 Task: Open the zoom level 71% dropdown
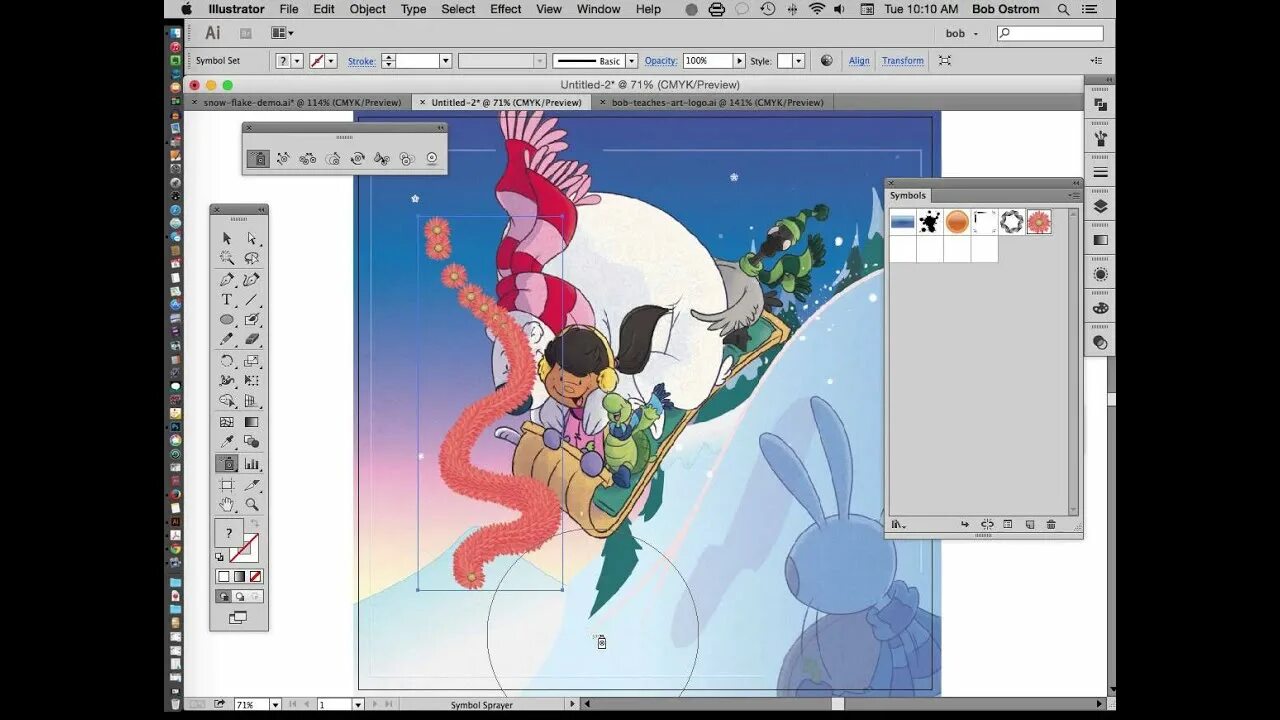pyautogui.click(x=273, y=705)
